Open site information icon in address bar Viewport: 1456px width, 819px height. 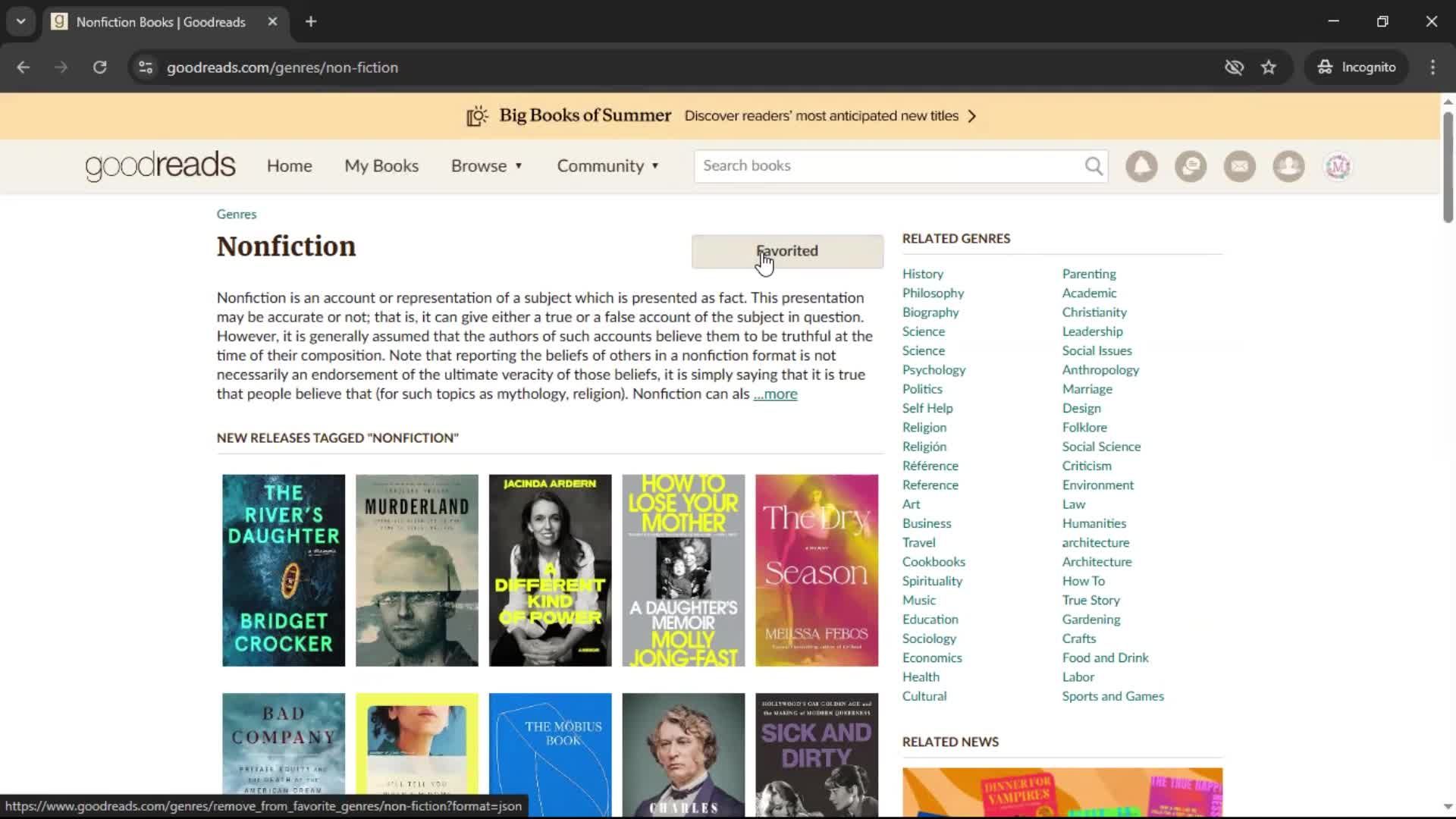146,67
